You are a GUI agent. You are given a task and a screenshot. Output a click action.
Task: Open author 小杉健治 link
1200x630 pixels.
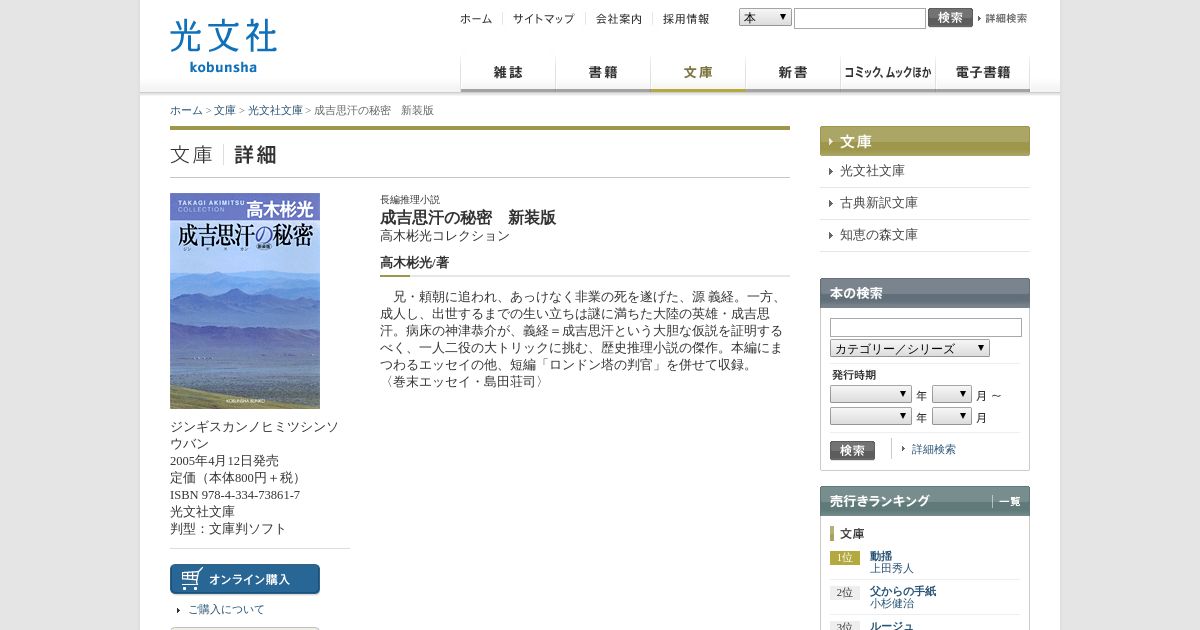tap(892, 603)
